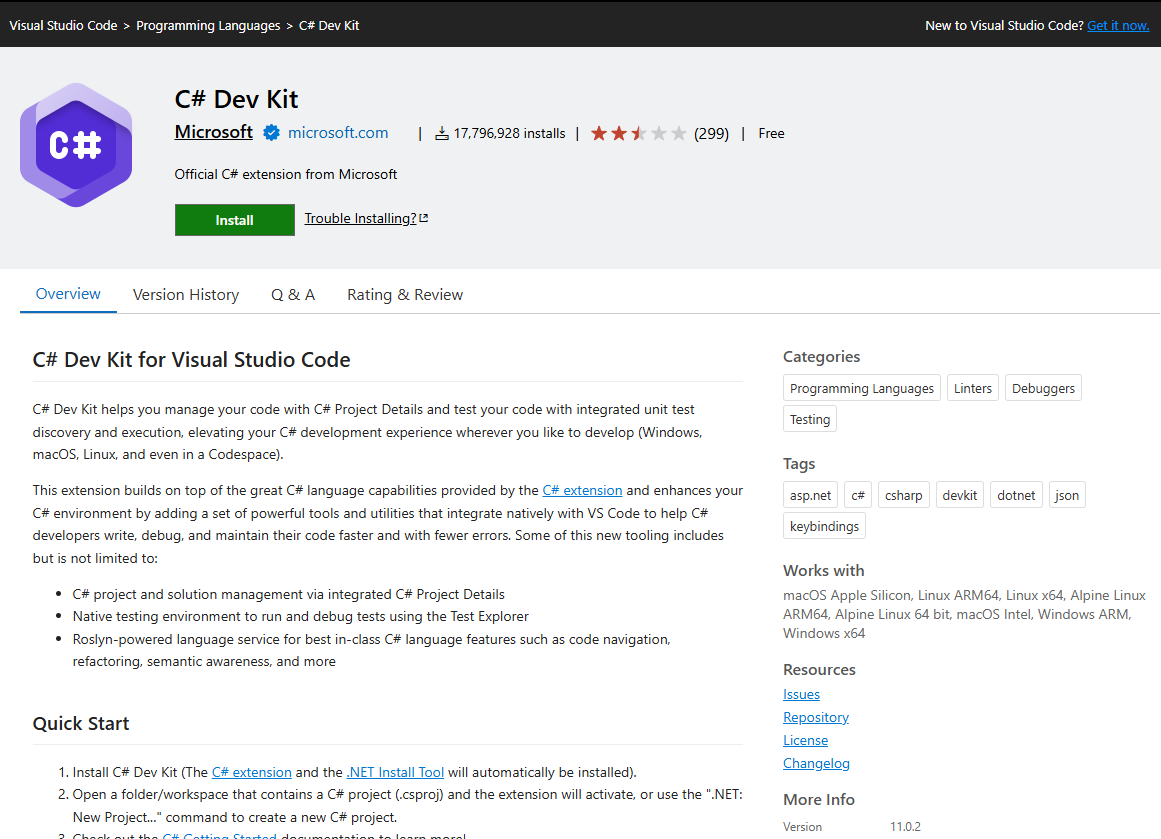1161x839 pixels.
Task: Click the Free price label
Action: tap(771, 133)
